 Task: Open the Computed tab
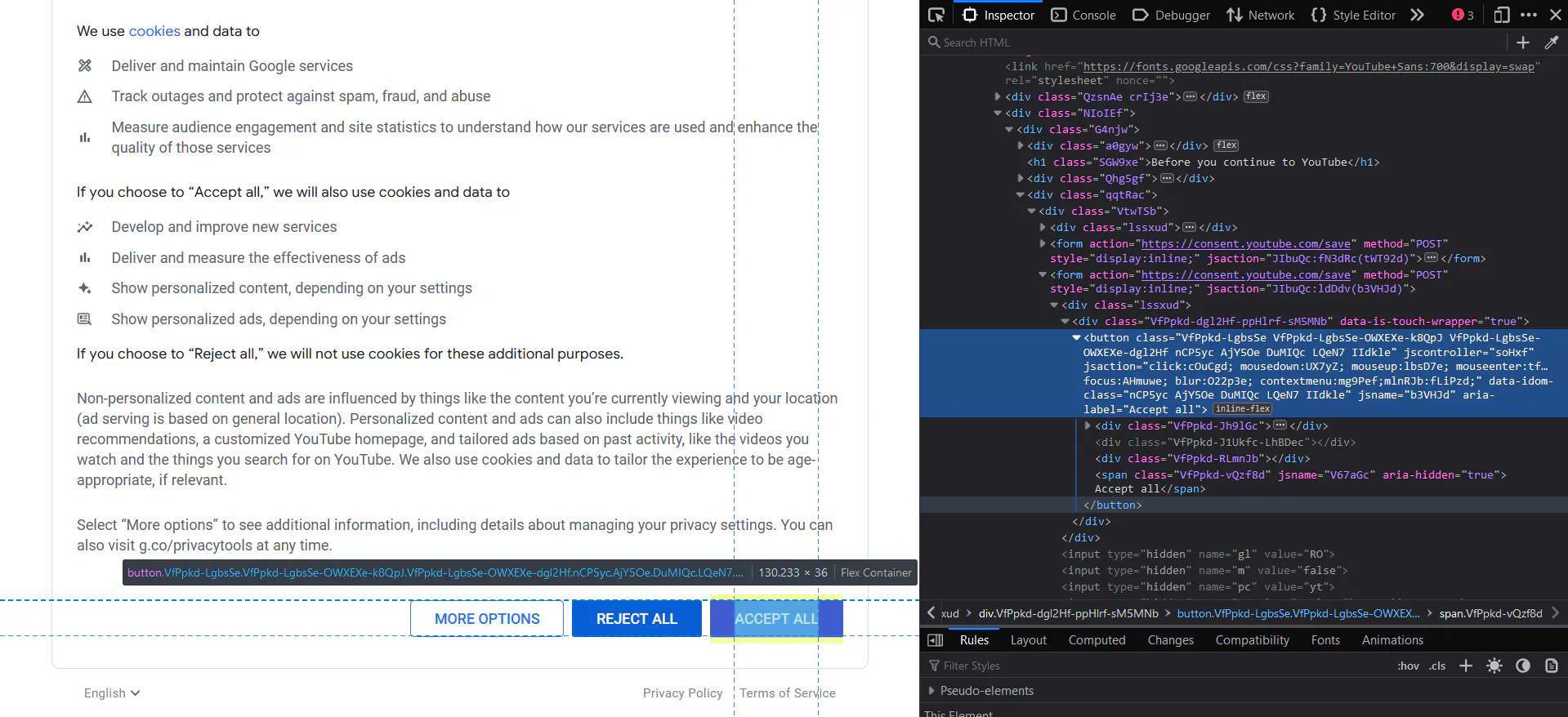pos(1097,640)
